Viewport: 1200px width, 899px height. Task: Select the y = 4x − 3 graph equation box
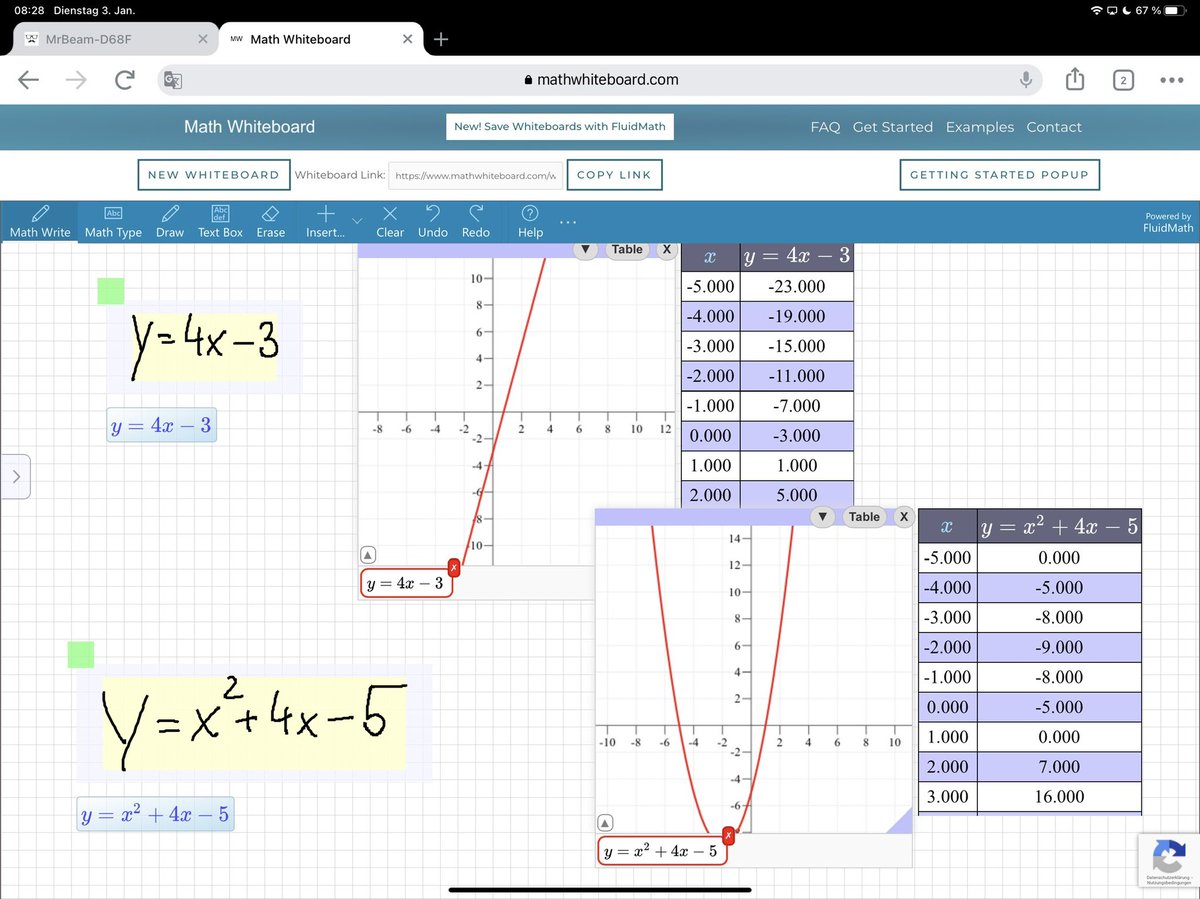click(x=406, y=583)
